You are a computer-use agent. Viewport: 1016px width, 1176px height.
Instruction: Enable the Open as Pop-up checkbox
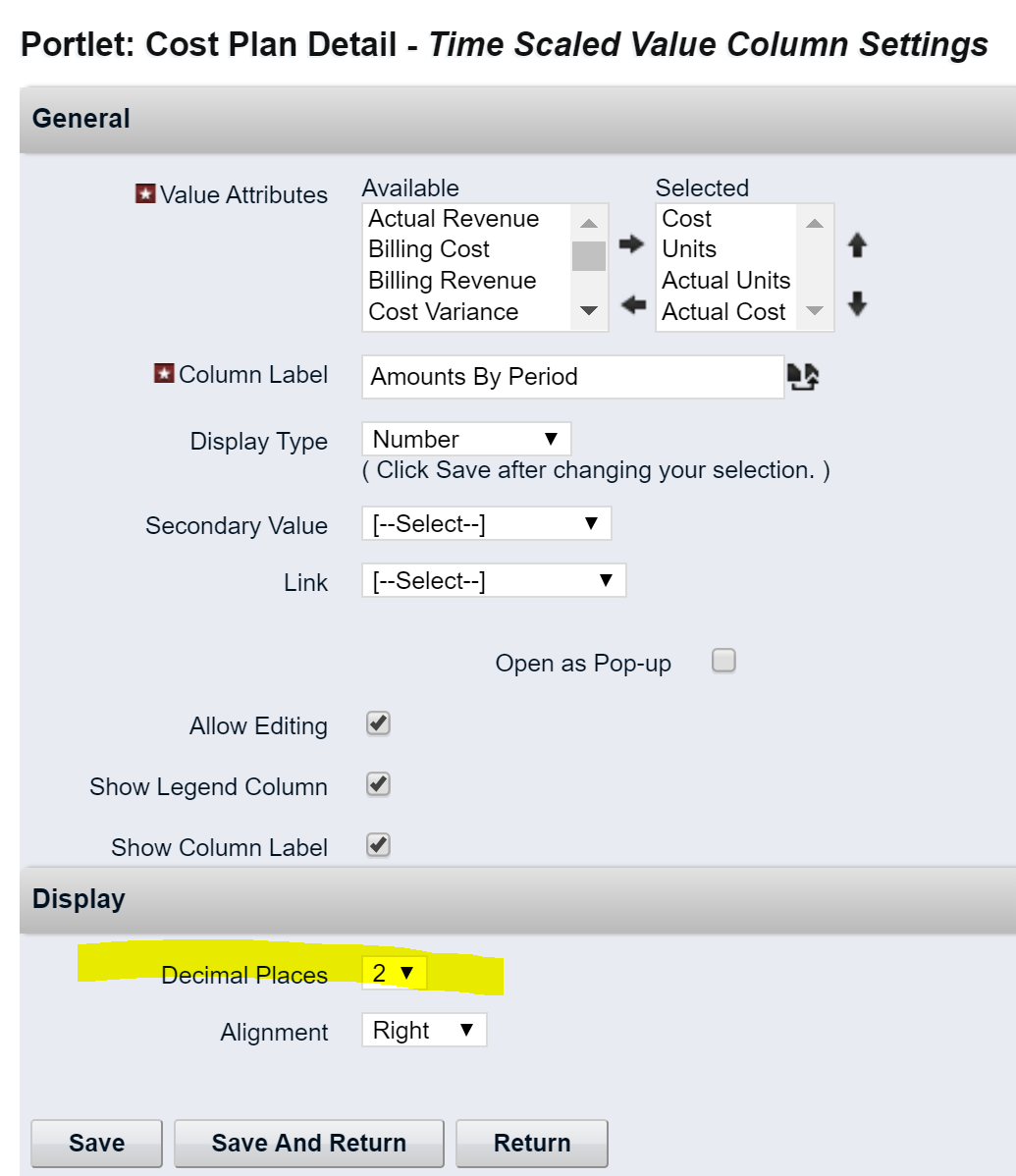coord(723,662)
